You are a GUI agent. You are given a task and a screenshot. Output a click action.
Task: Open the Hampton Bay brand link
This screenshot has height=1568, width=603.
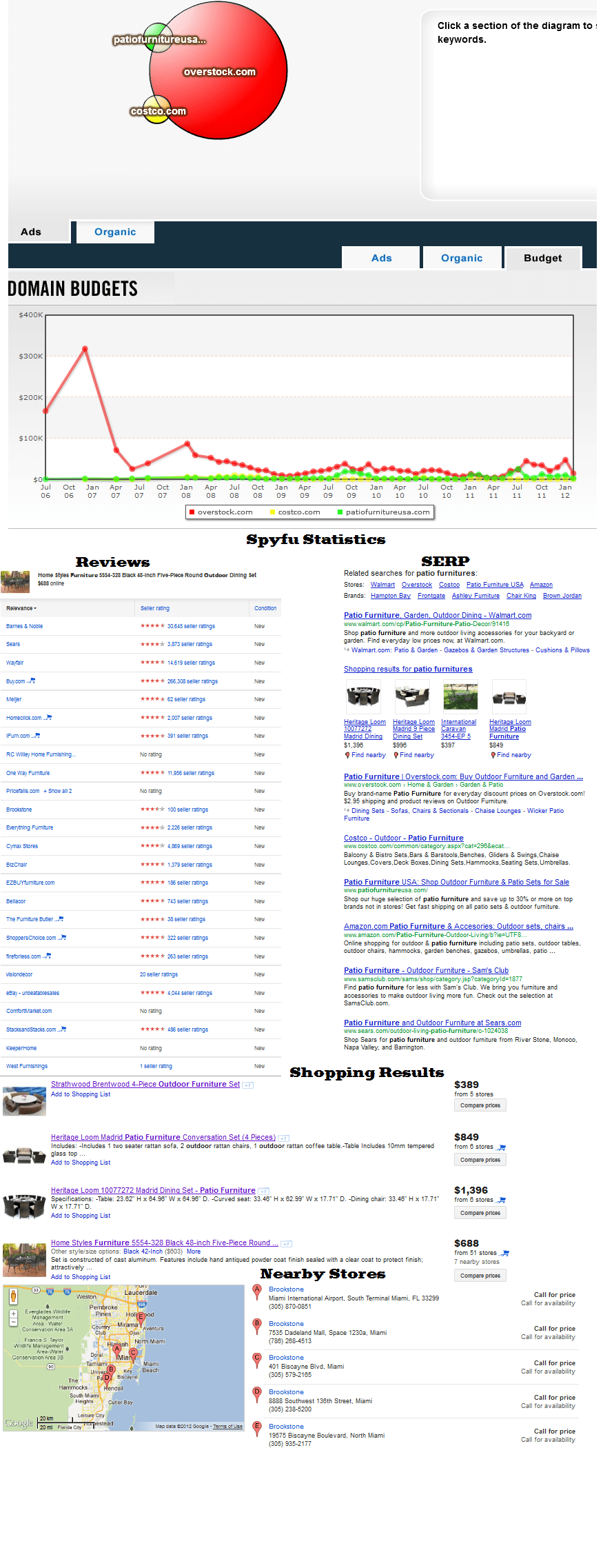coord(390,596)
